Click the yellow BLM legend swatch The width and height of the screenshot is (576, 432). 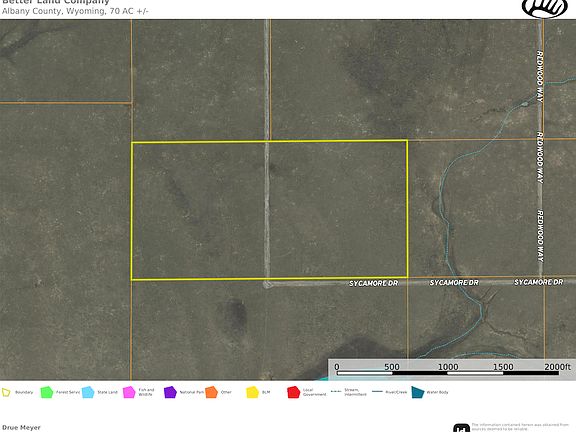click(252, 392)
